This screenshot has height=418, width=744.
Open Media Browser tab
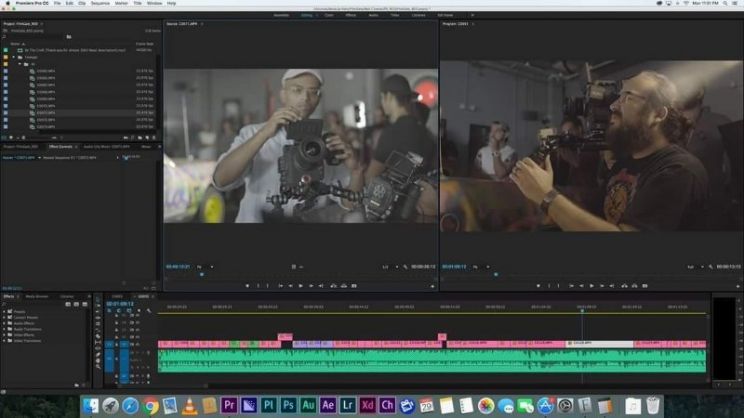point(37,297)
